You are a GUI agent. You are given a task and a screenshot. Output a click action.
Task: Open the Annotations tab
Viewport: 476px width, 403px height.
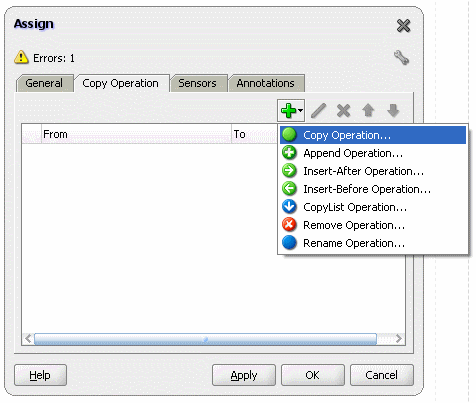tap(266, 83)
